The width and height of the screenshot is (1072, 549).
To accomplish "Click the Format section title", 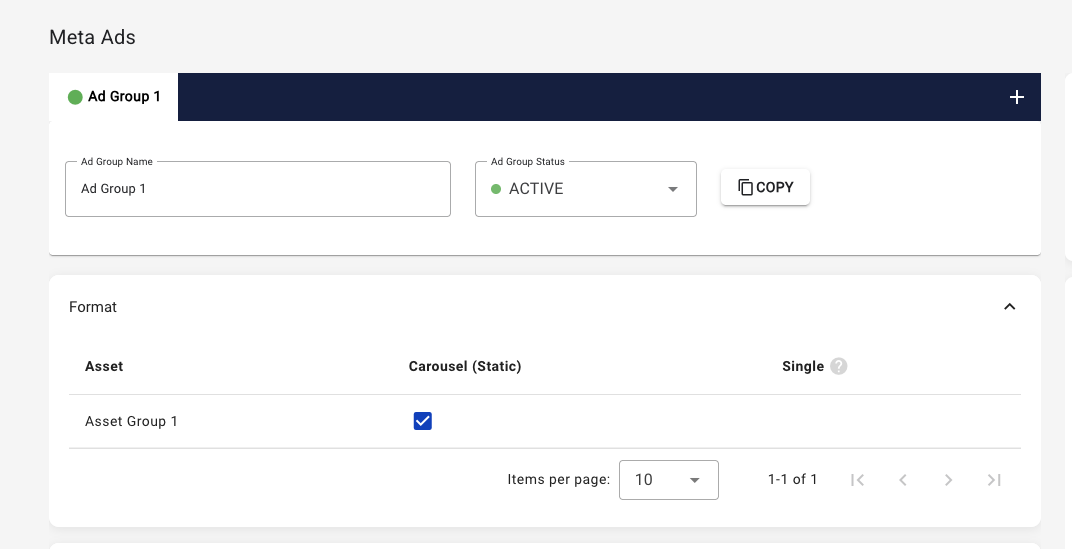I will pos(93,307).
